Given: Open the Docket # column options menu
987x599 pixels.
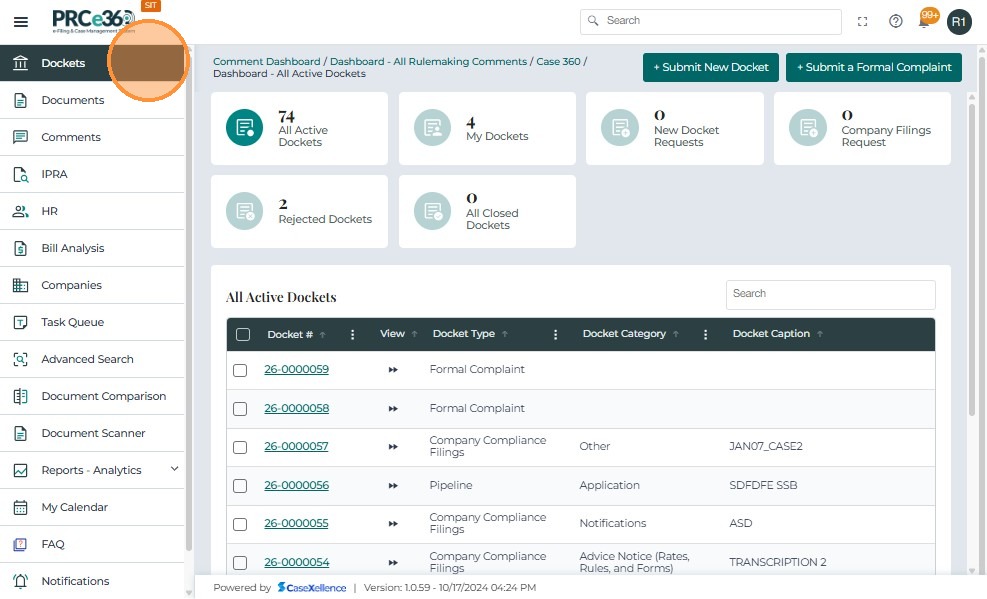Looking at the screenshot, I should 352,335.
